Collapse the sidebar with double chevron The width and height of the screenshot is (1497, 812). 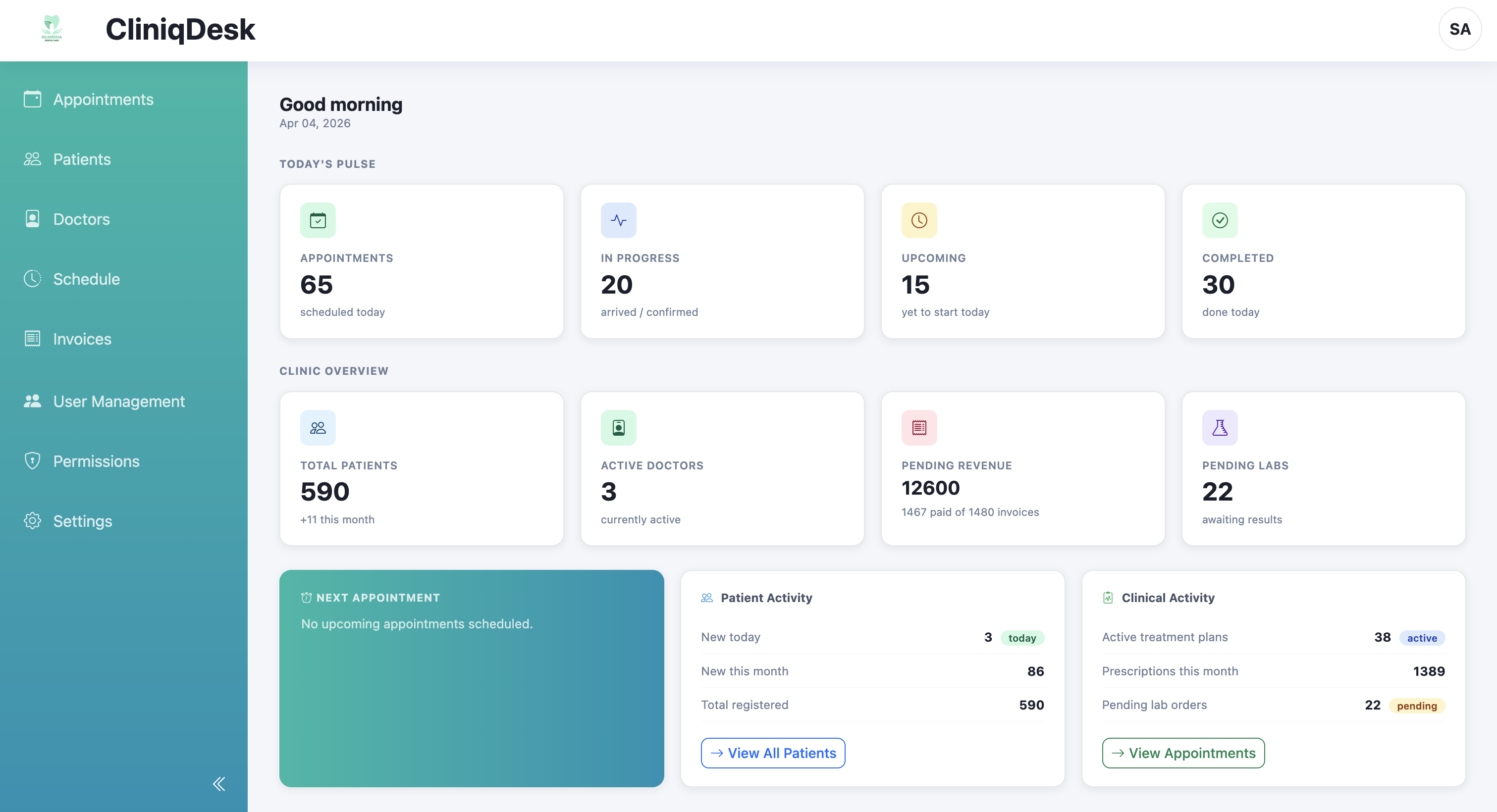point(219,784)
